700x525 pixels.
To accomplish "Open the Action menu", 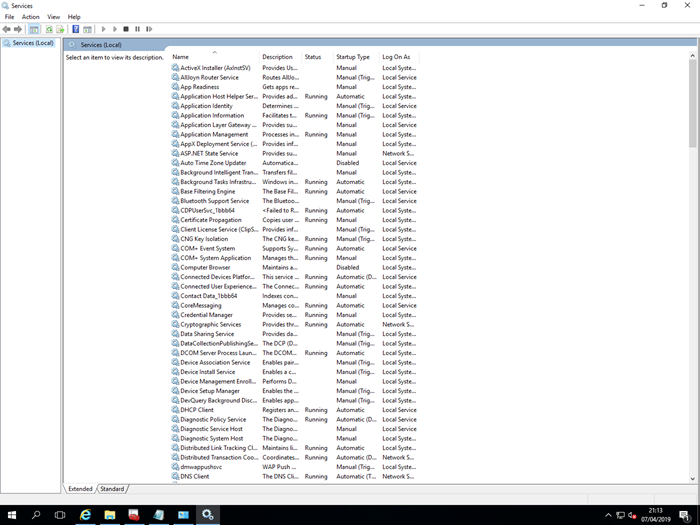I will click(31, 17).
